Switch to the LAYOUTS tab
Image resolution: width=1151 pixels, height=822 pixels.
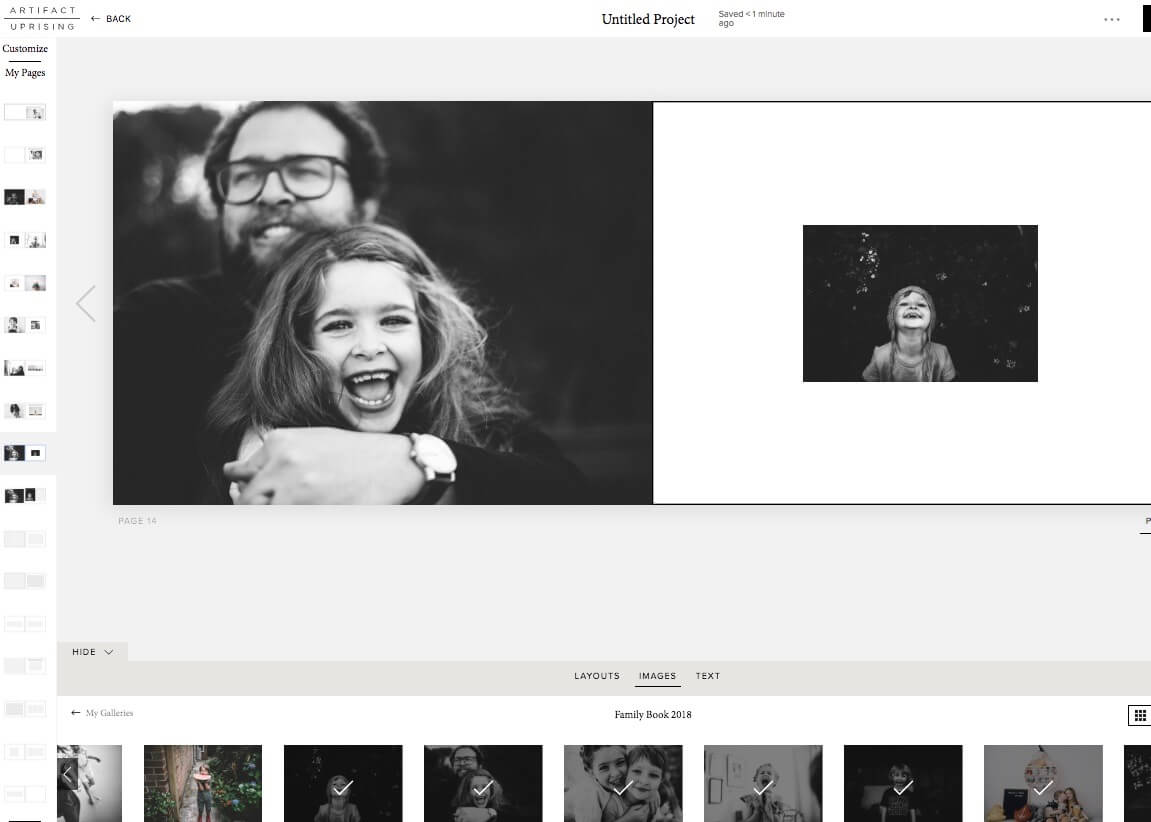[597, 676]
